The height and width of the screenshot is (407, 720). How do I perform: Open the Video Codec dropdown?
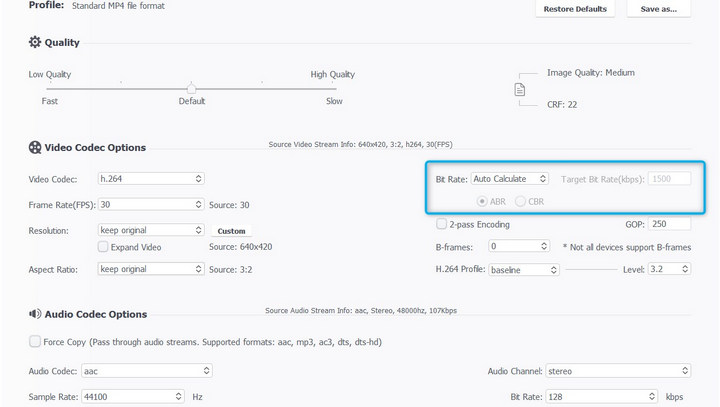tap(150, 179)
